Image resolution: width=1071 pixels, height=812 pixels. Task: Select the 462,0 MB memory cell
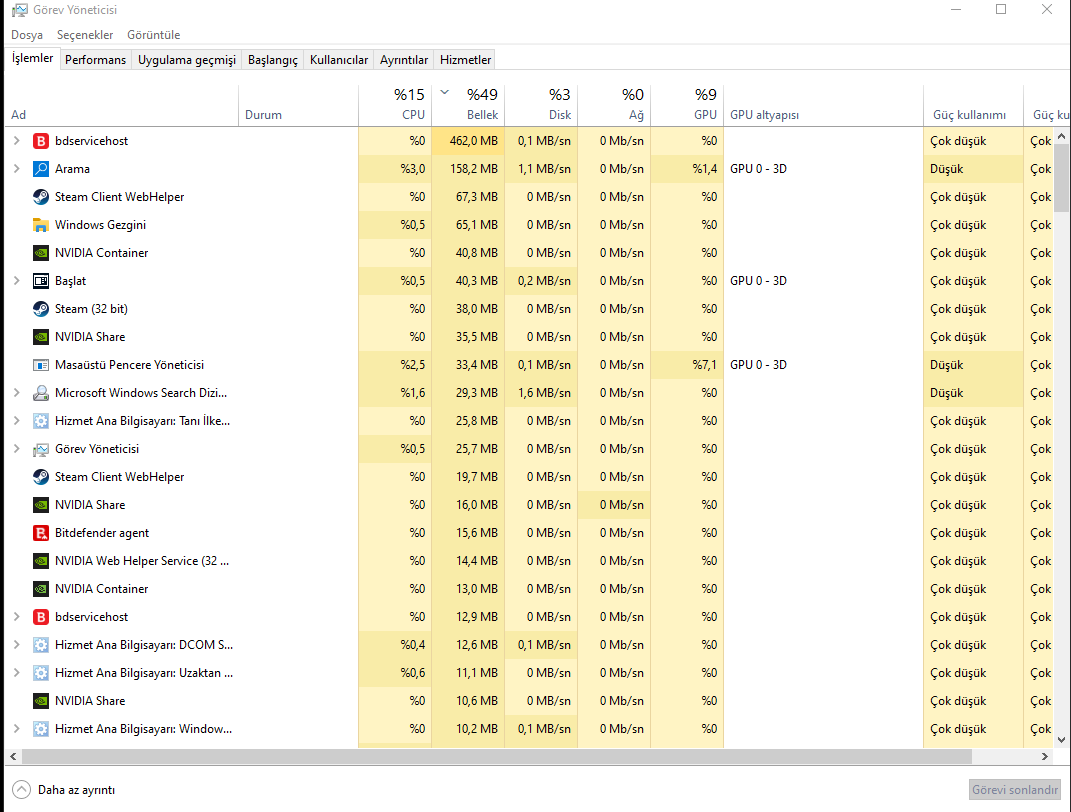click(468, 141)
